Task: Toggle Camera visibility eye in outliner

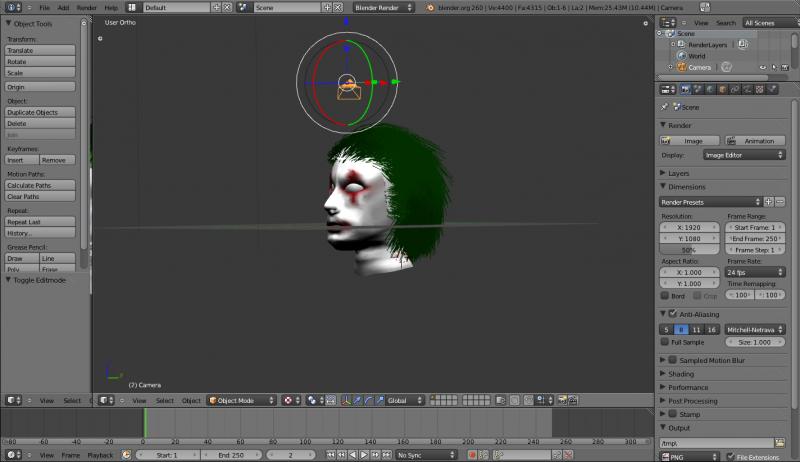Action: (763, 67)
